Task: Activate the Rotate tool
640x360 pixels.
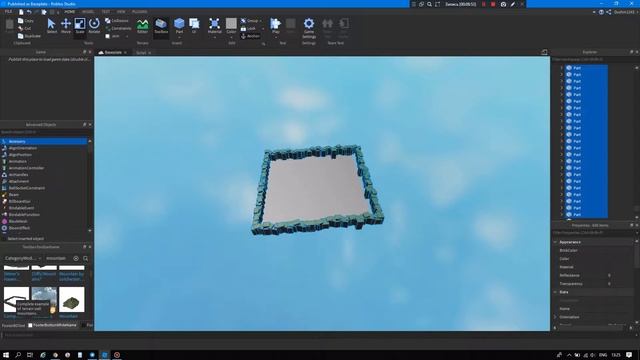Action: 94,26
